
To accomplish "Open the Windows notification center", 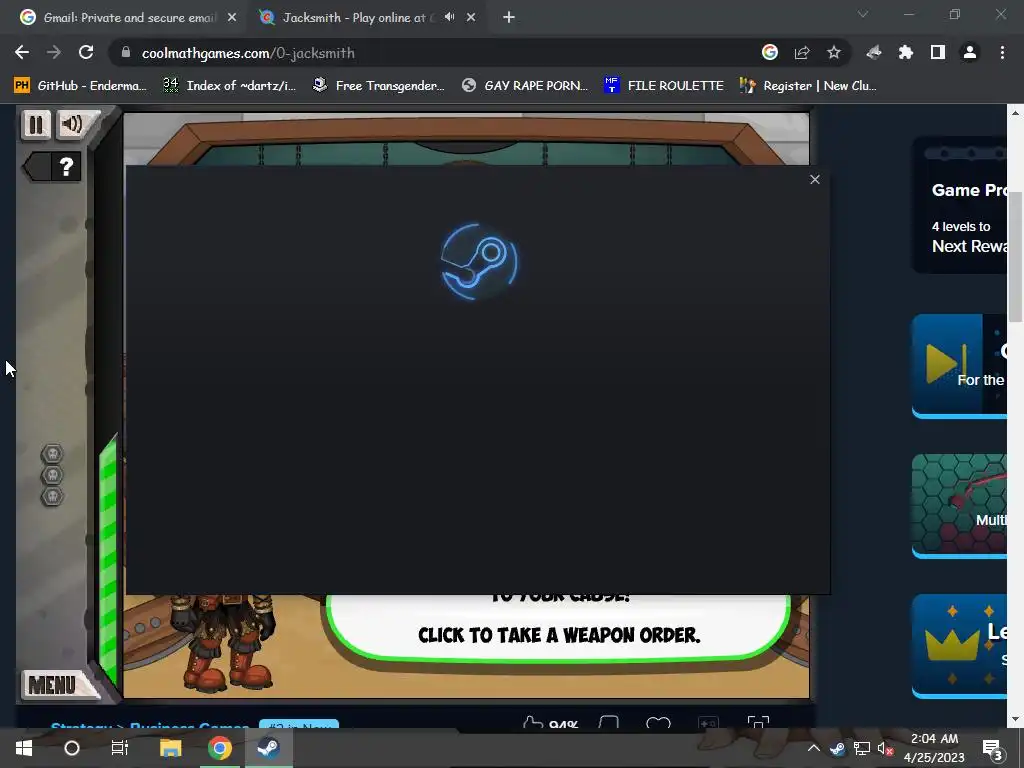I will pyautogui.click(x=992, y=748).
